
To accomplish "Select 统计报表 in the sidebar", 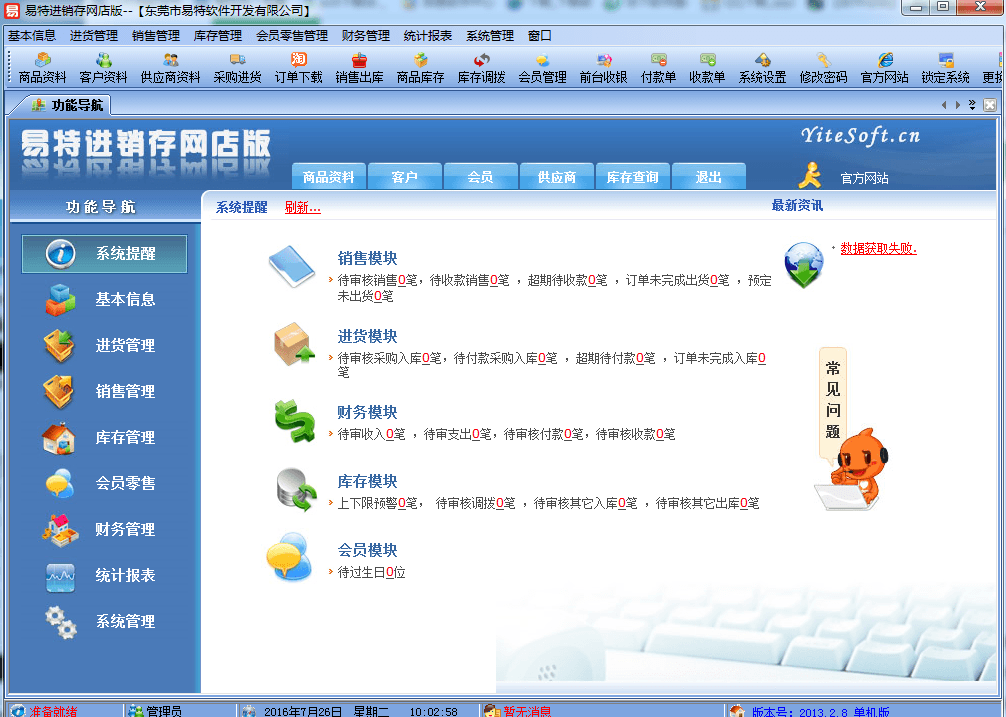I will coord(104,575).
